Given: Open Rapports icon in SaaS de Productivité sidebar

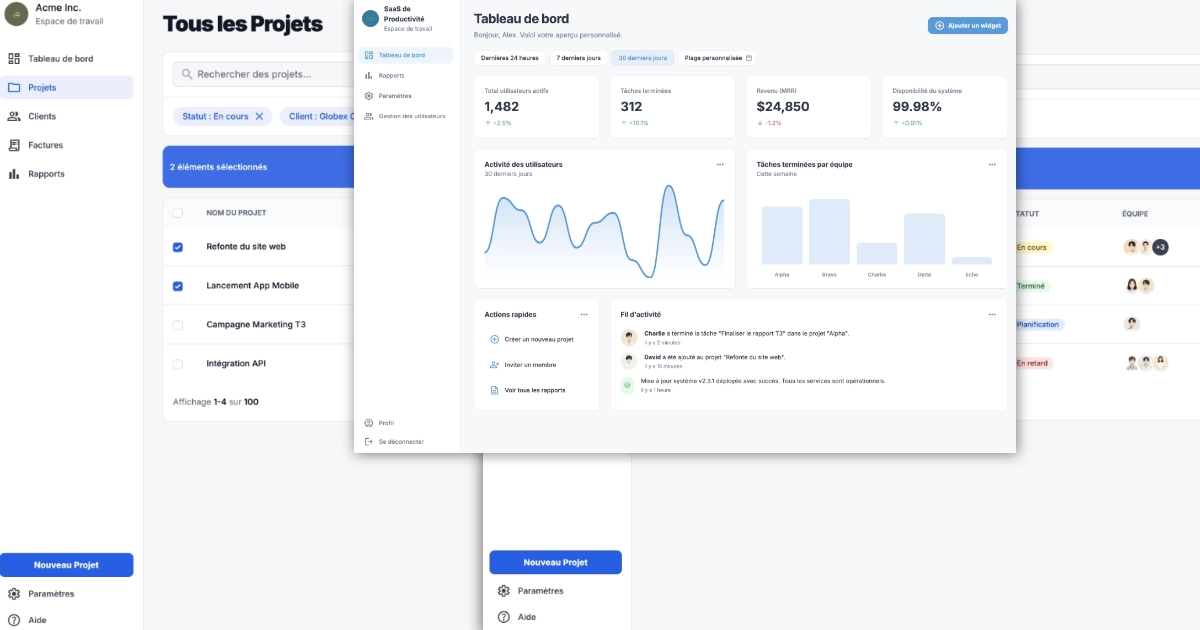Looking at the screenshot, I should point(369,75).
